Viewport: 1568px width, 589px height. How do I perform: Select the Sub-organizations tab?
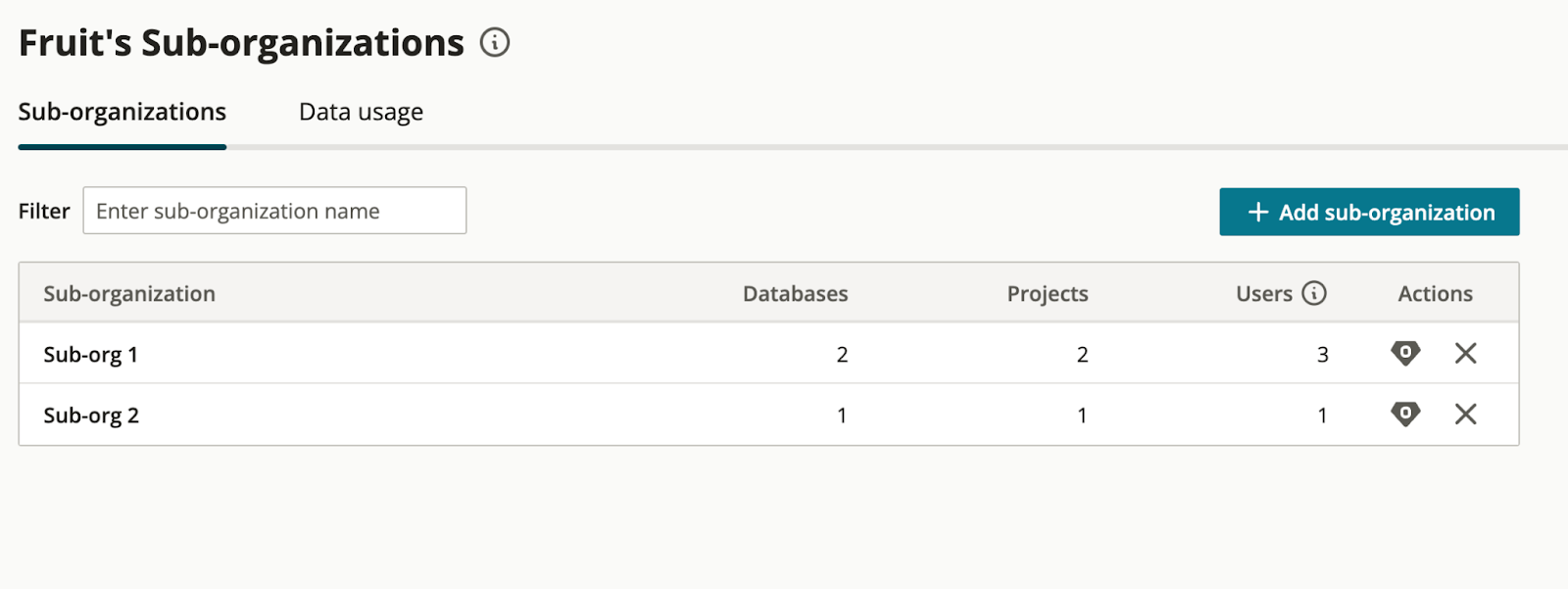click(x=122, y=112)
